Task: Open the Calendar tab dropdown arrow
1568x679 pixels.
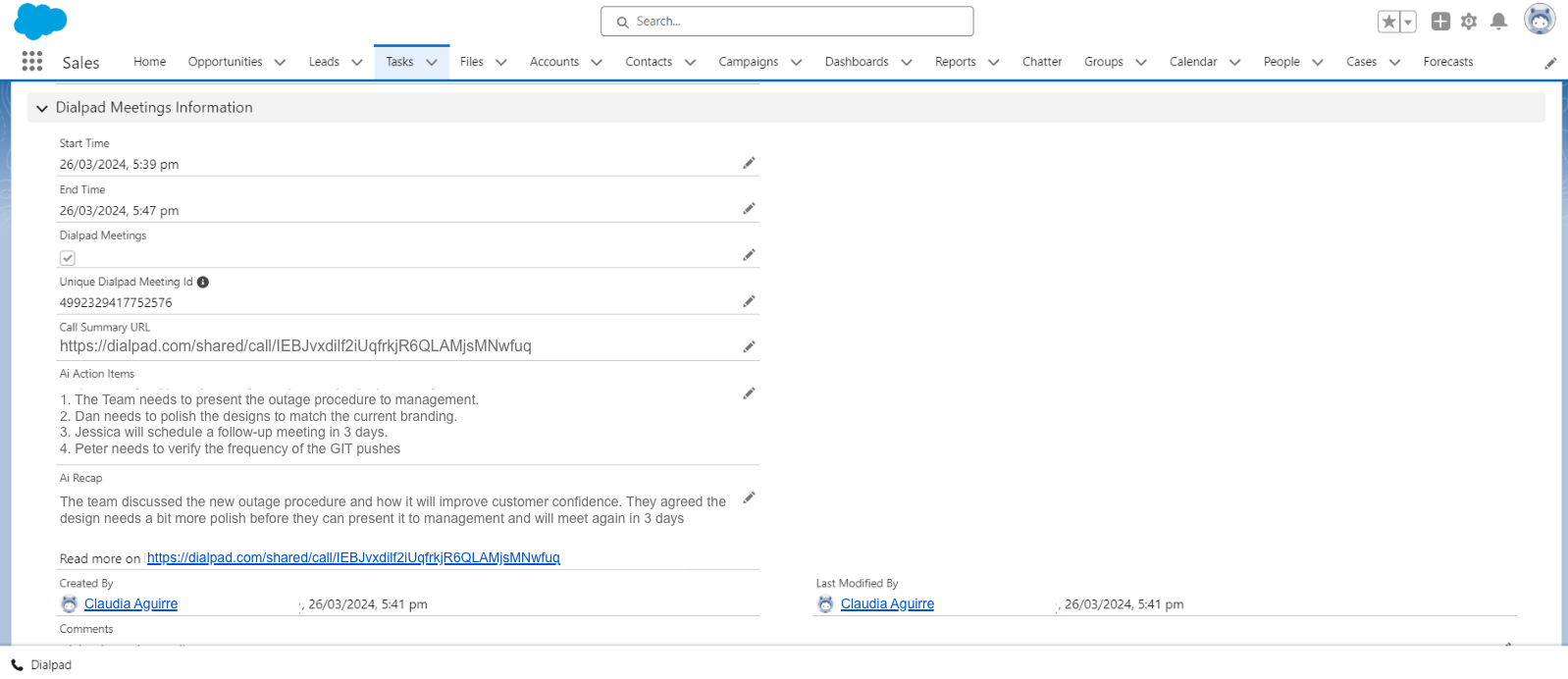Action: (x=1235, y=62)
